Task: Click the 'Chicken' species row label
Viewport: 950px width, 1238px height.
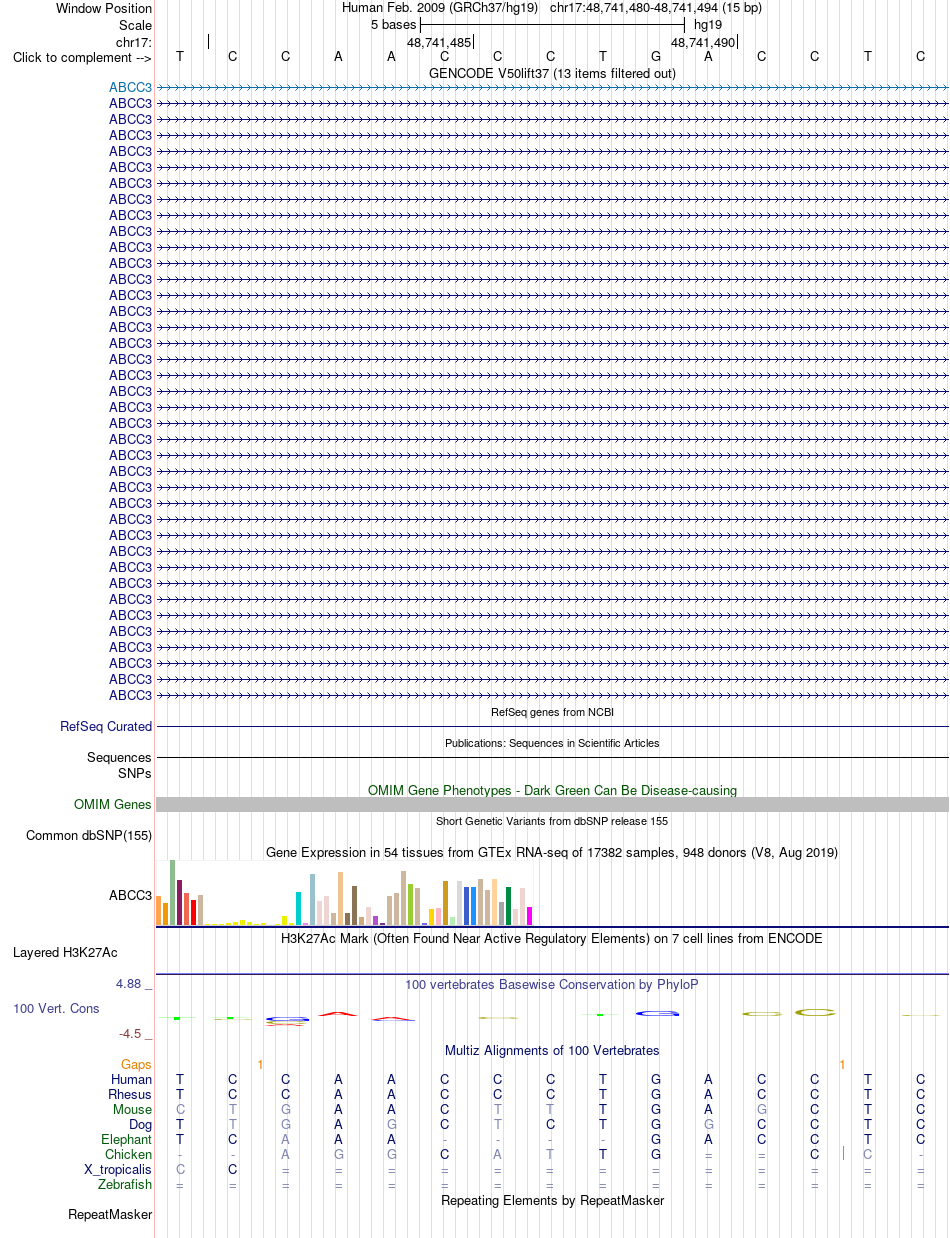Action: click(x=129, y=1155)
